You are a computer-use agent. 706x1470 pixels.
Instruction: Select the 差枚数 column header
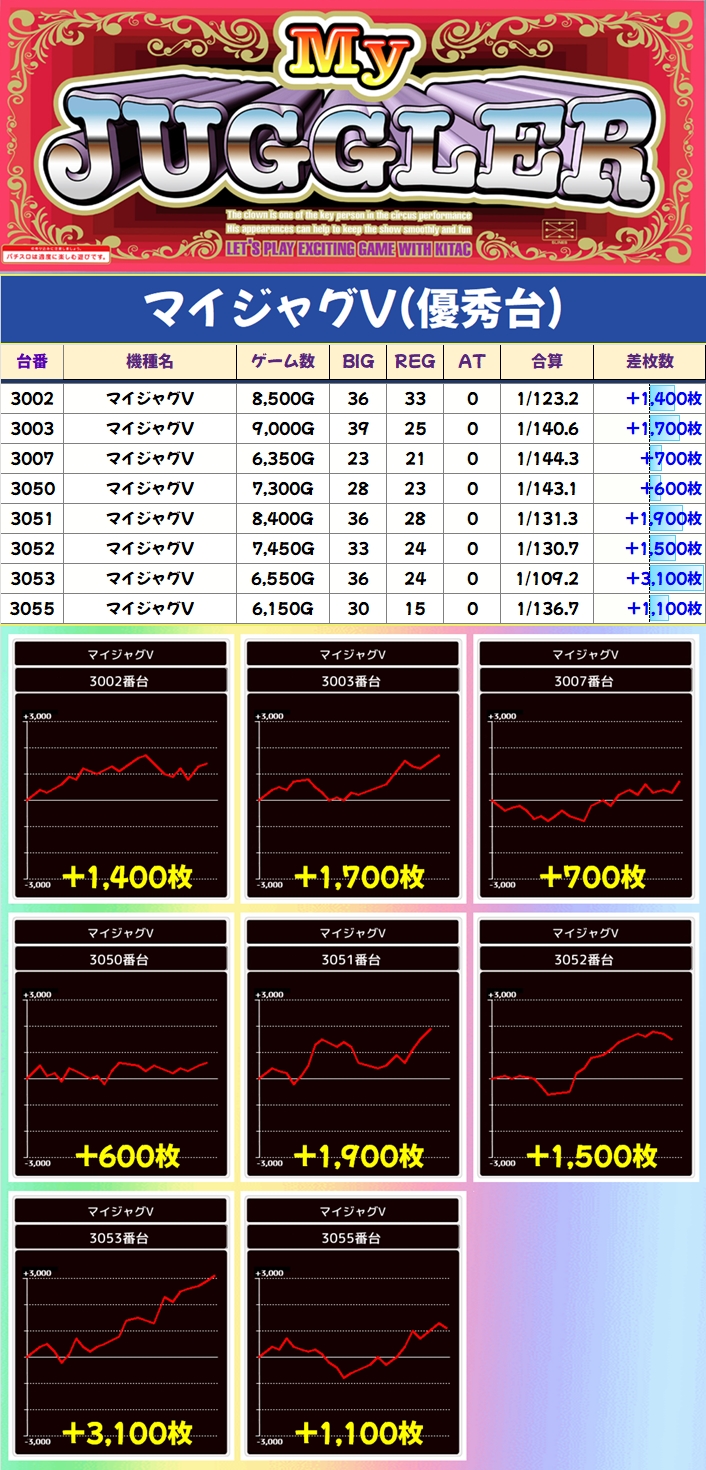(649, 362)
